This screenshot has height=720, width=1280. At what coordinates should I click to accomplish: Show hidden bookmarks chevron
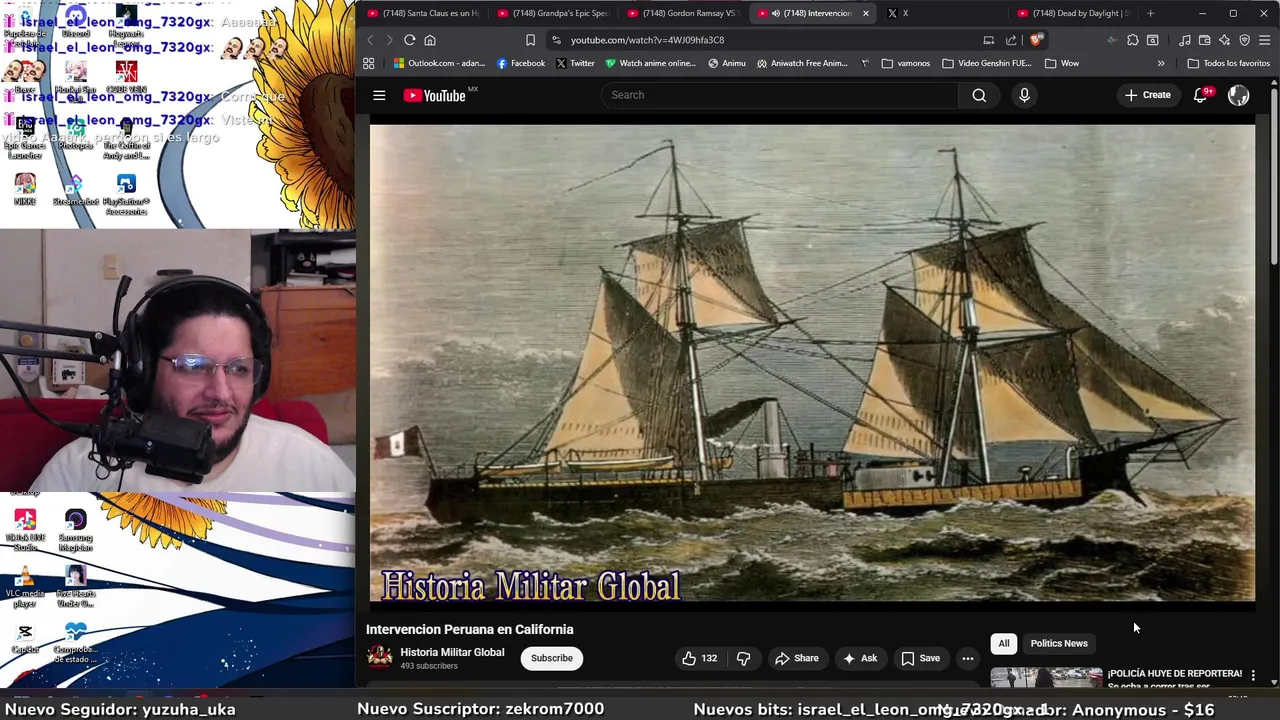click(1161, 63)
